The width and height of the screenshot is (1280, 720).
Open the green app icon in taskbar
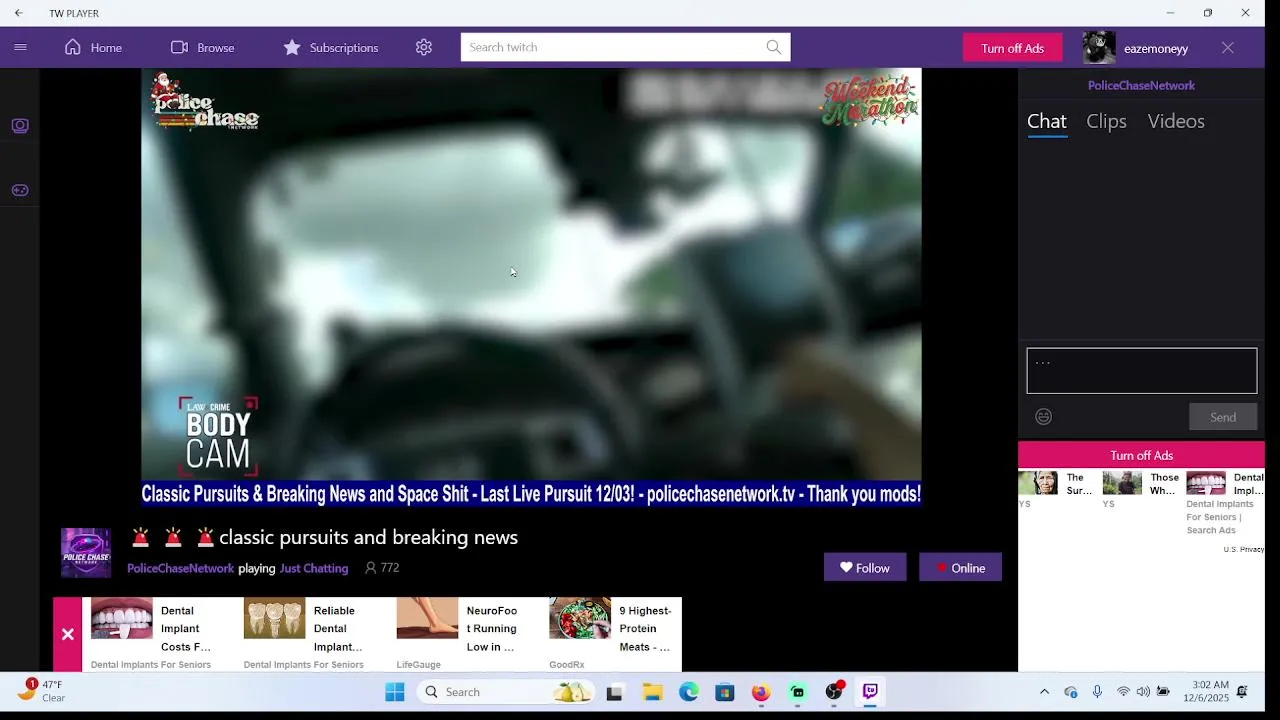pyautogui.click(x=798, y=692)
